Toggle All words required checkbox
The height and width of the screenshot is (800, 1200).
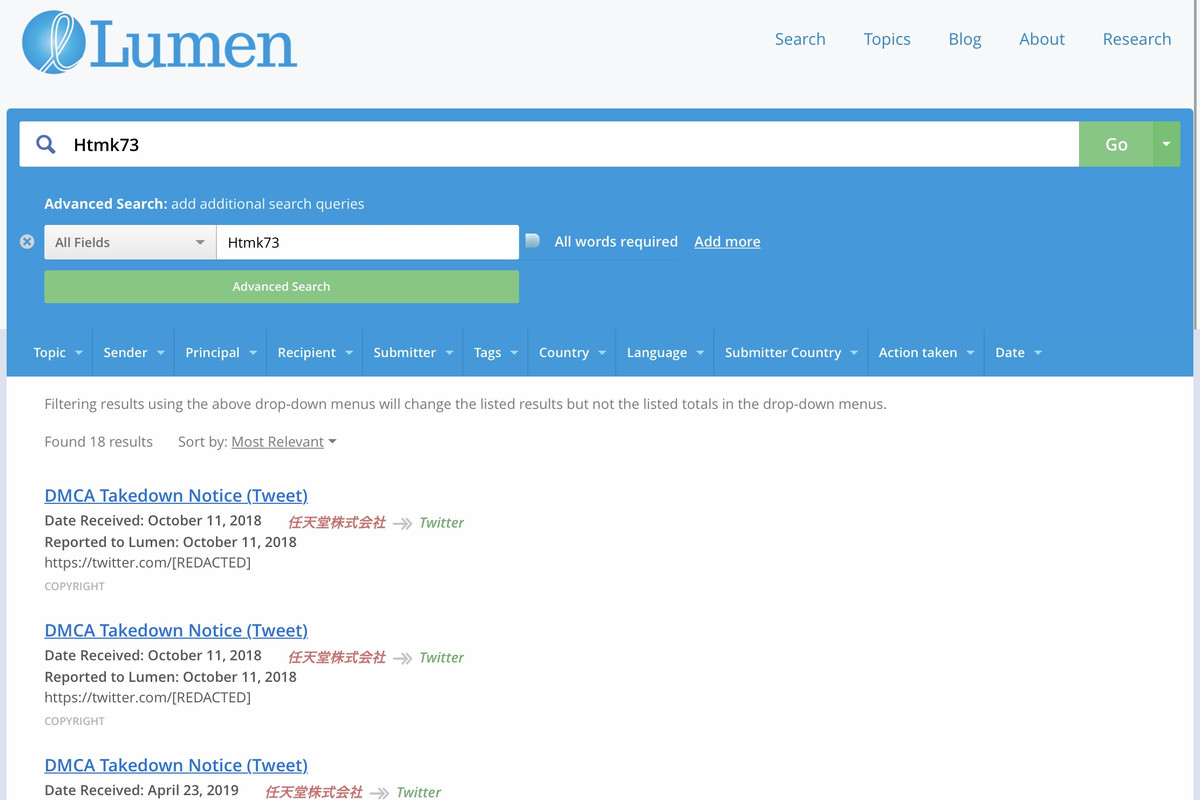pyautogui.click(x=533, y=241)
